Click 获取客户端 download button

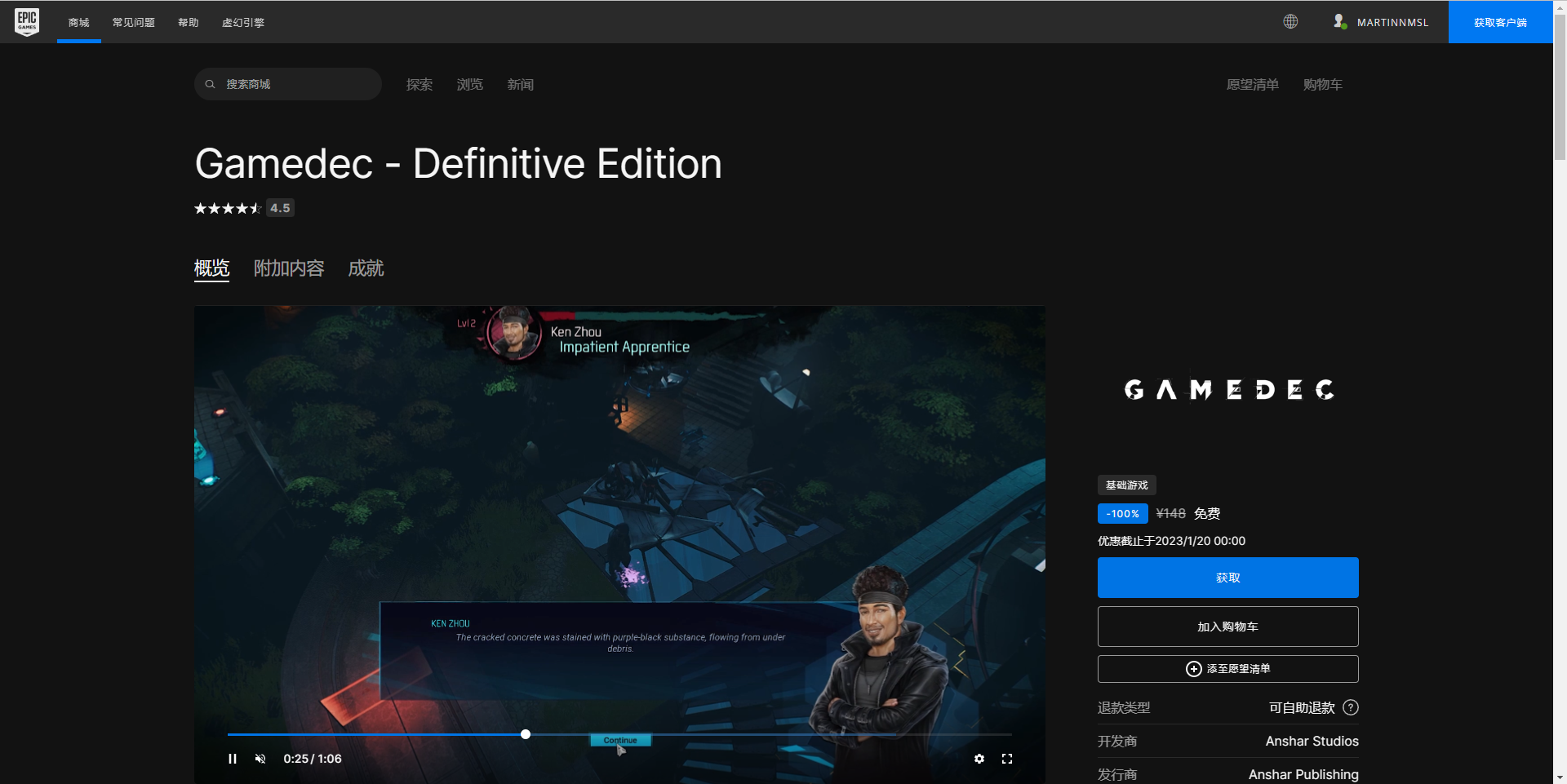[1500, 22]
